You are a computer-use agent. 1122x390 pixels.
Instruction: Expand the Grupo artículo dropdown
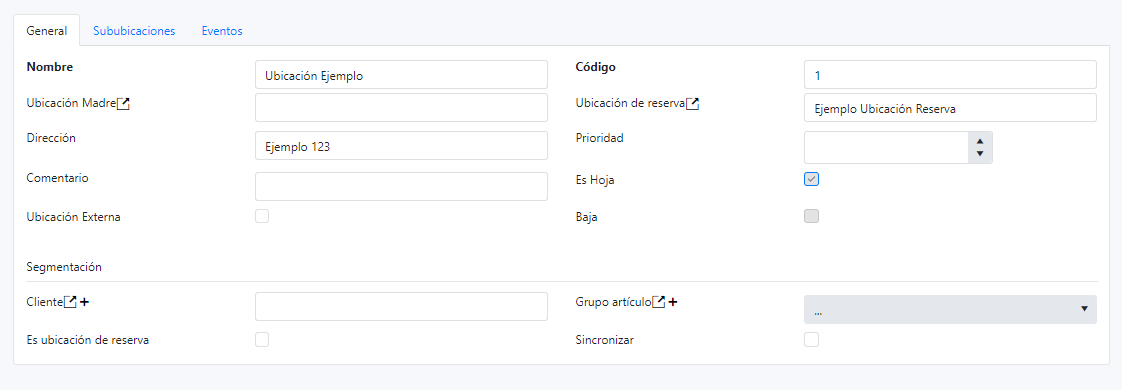(x=950, y=309)
